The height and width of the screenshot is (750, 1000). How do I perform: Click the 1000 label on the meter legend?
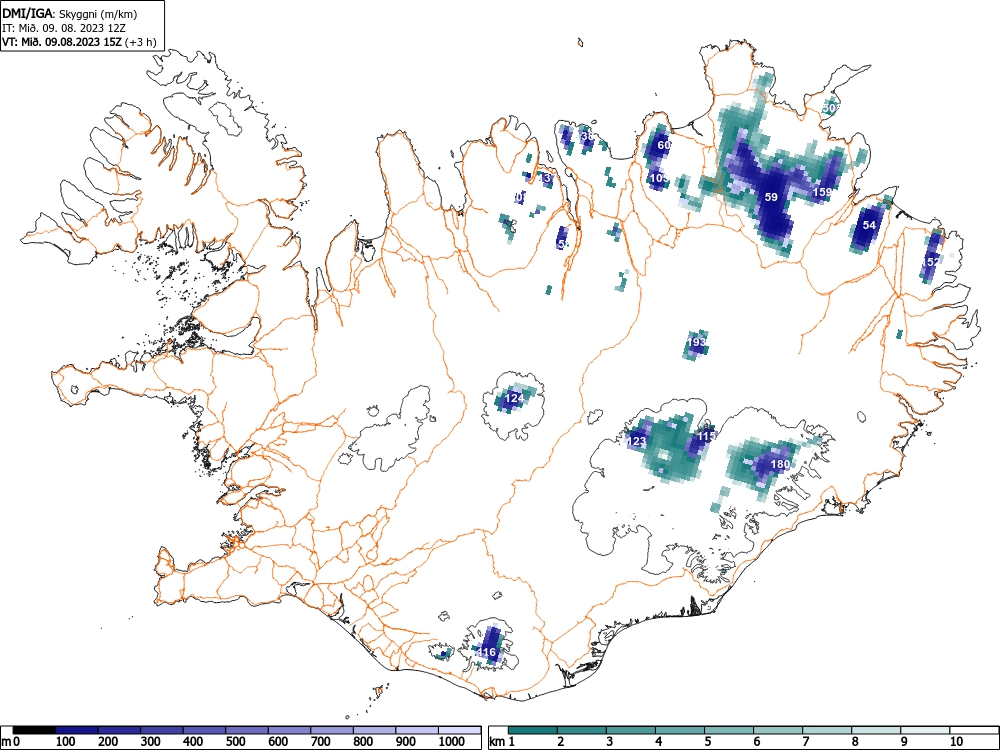click(x=452, y=742)
